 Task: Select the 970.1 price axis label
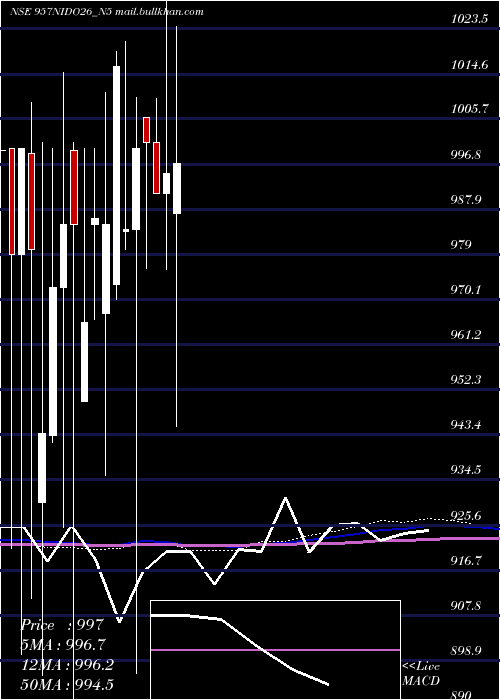pos(466,290)
